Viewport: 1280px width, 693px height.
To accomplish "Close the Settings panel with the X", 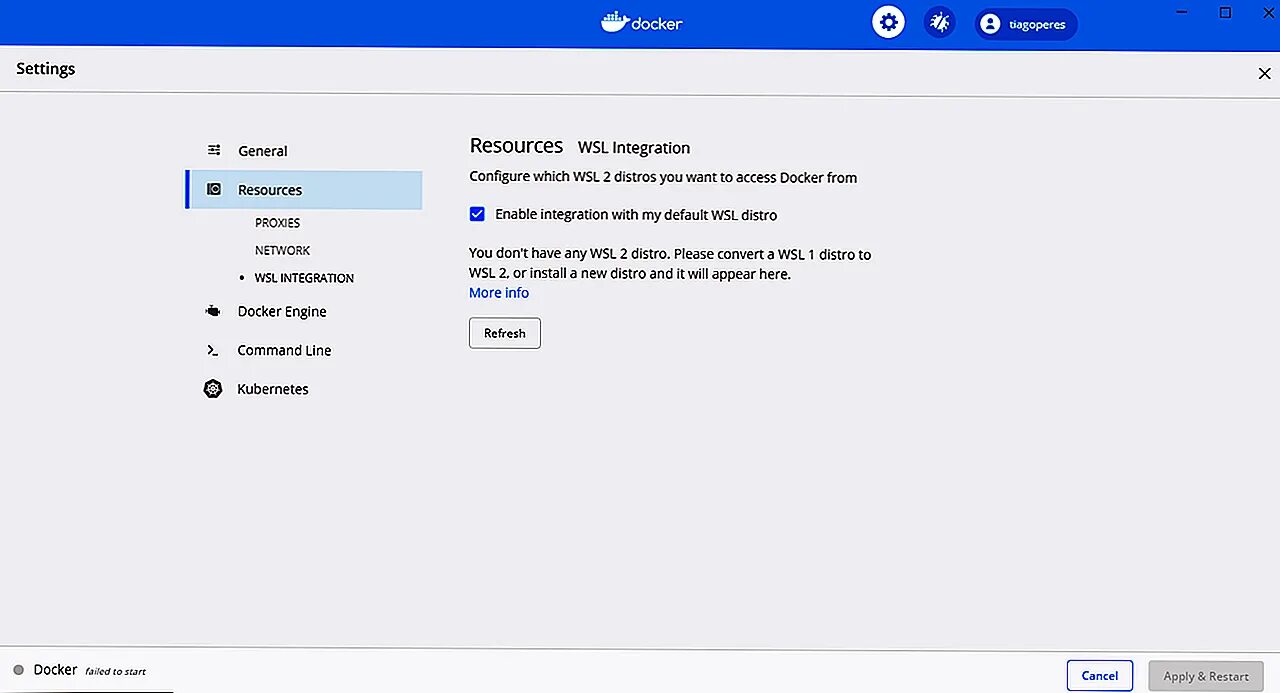I will tap(1264, 73).
